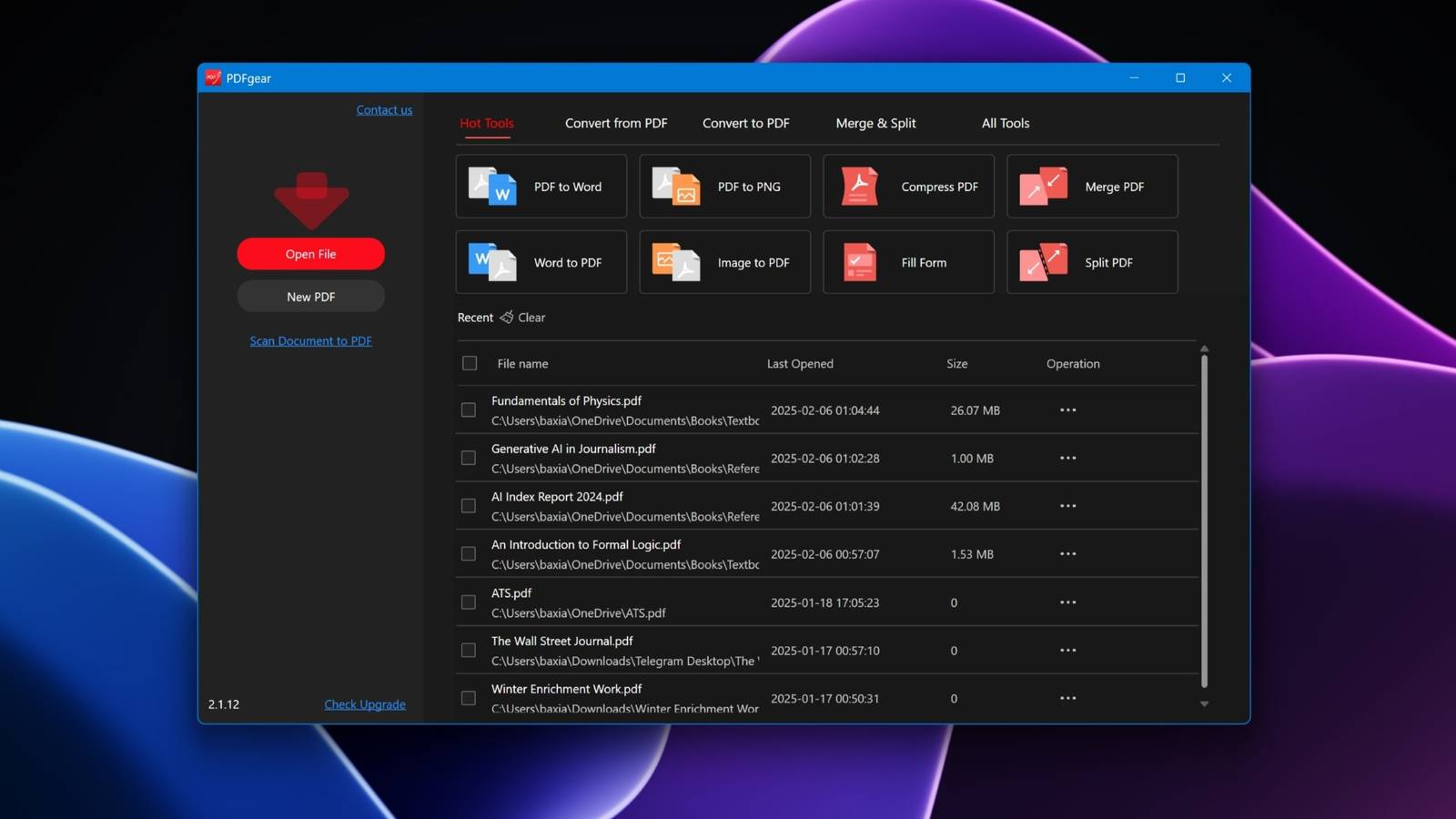Click the PDFgear logo in the title bar
This screenshot has width=1456, height=819.
click(213, 78)
